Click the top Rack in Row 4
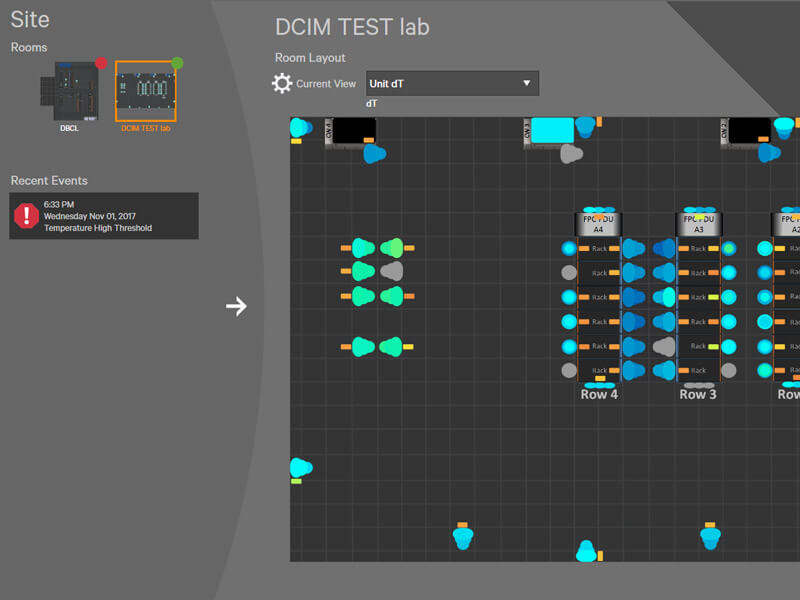Image resolution: width=800 pixels, height=600 pixels. point(599,248)
